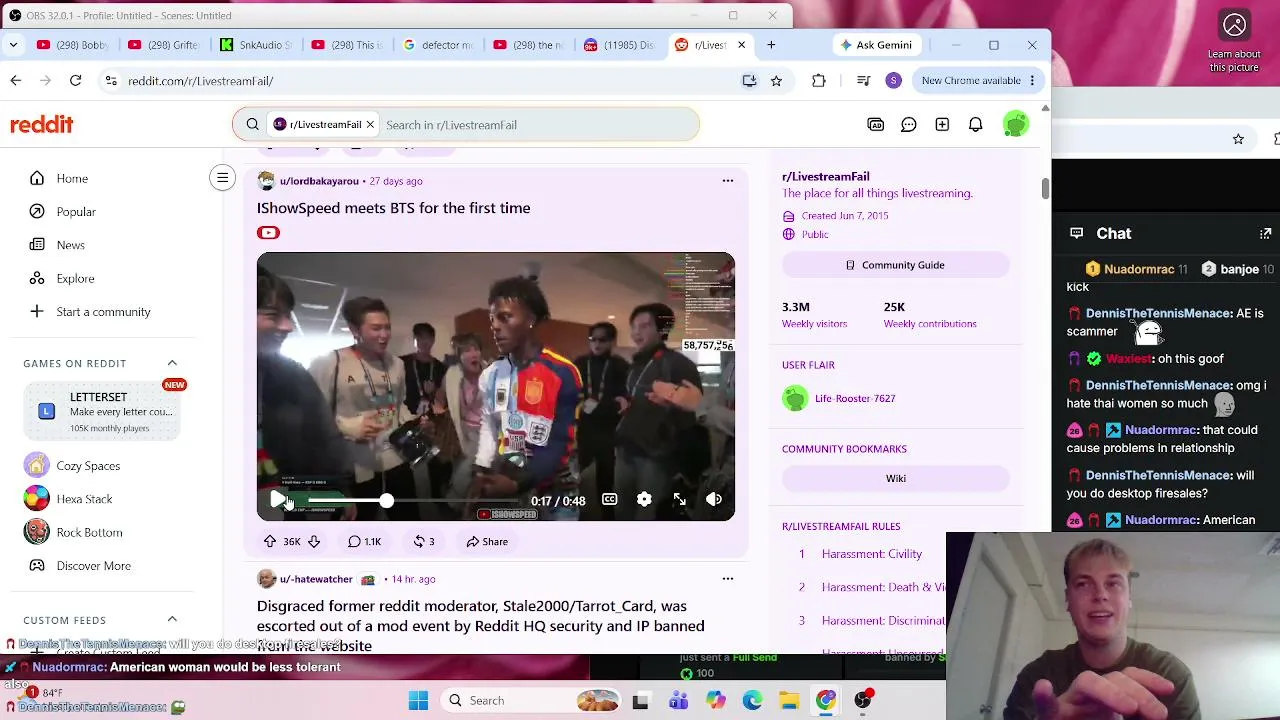
Task: Open File Explorer from the taskbar
Action: tap(789, 701)
